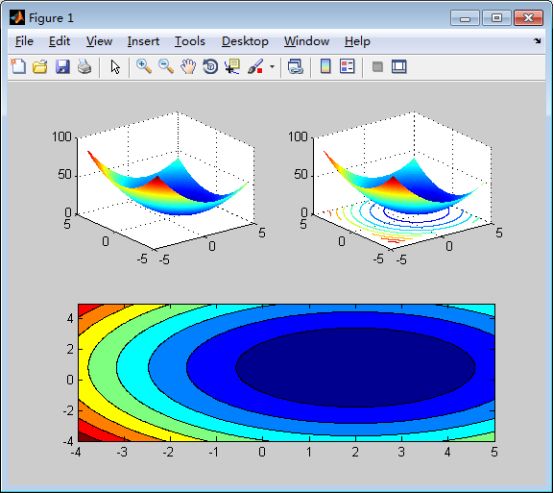Print the figure using the printer icon

pos(85,66)
